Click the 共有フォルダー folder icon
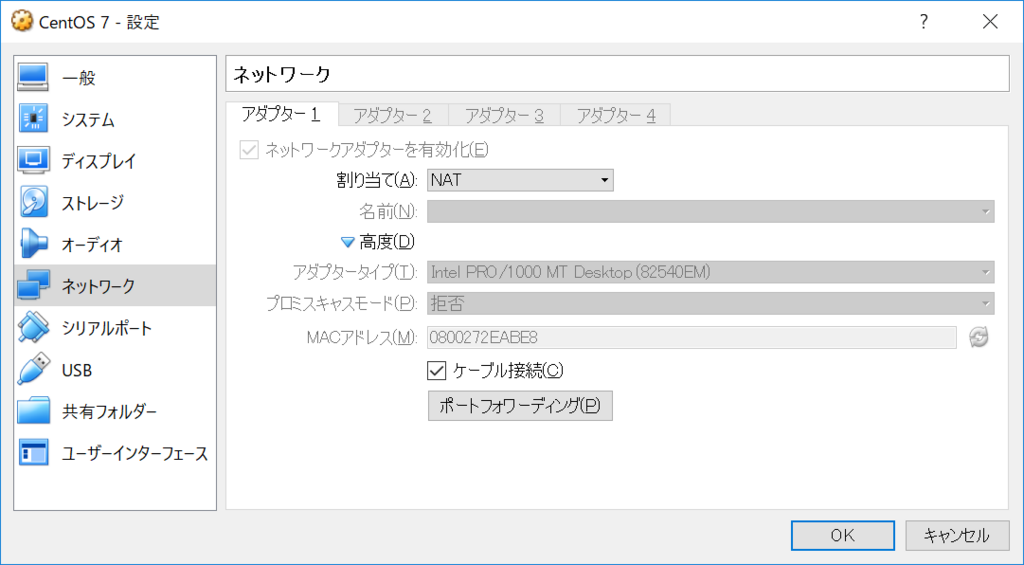1024x565 pixels. (x=33, y=411)
